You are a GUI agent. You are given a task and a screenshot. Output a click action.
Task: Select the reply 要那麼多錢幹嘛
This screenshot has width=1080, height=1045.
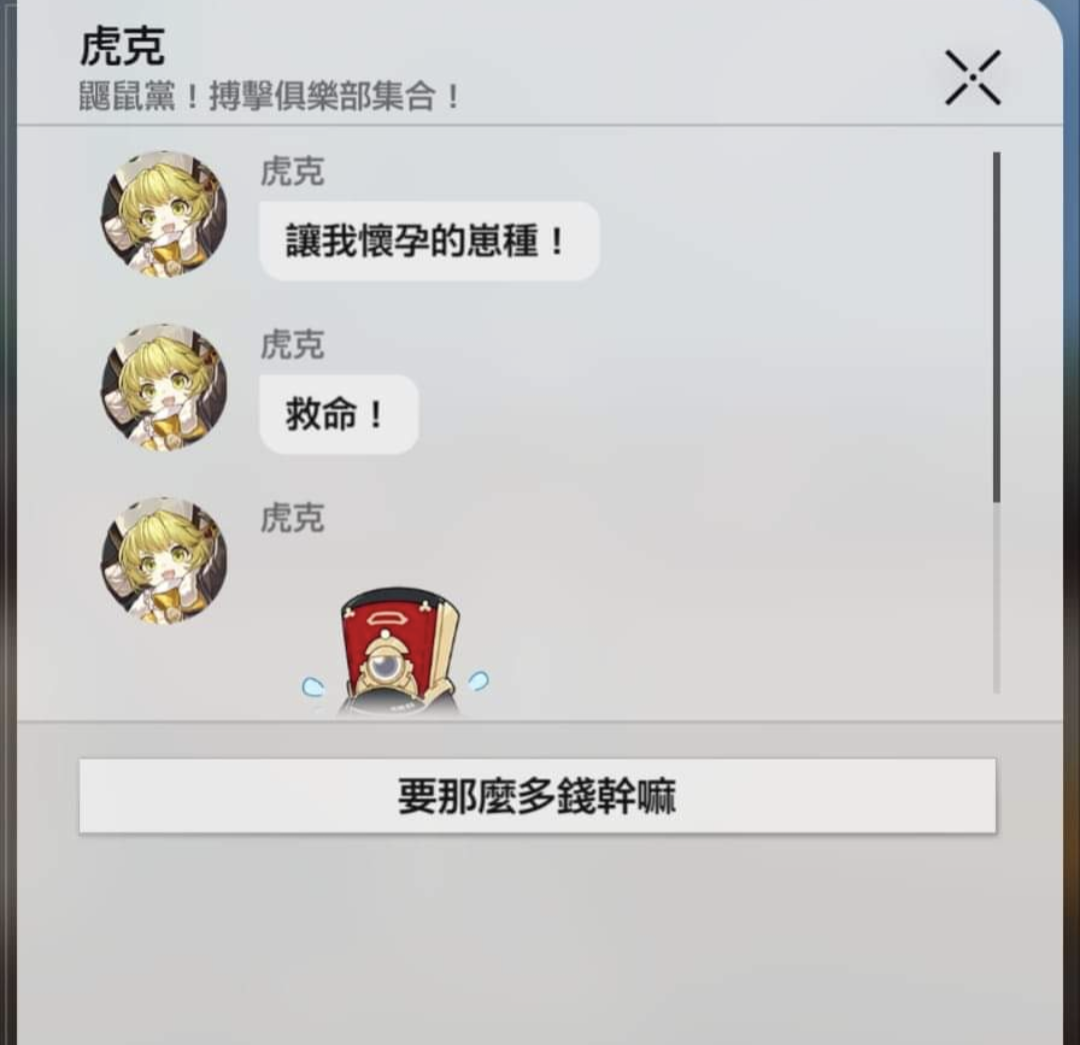pyautogui.click(x=537, y=796)
